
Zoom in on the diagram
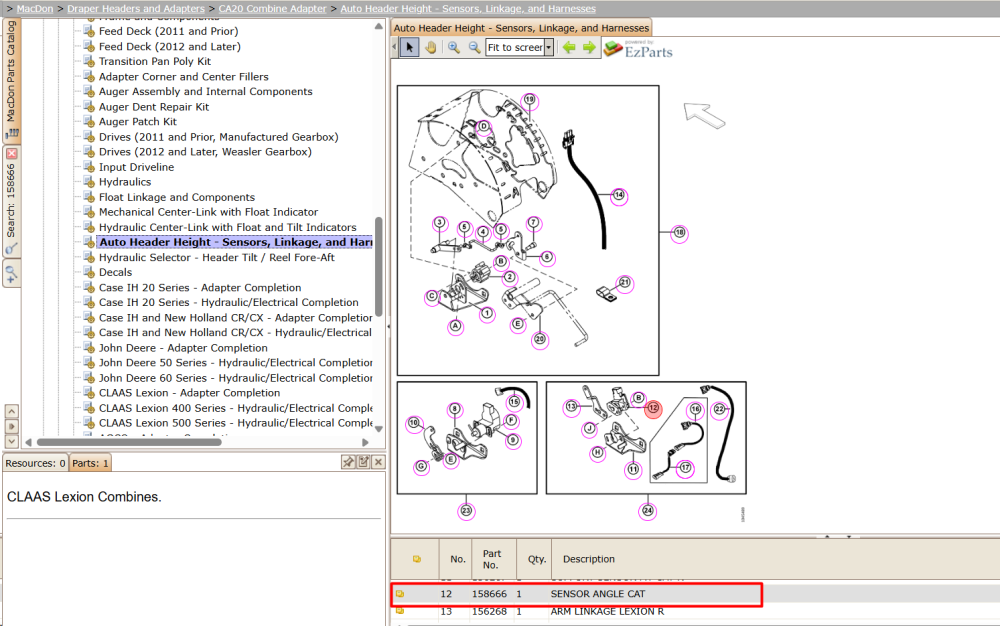click(x=453, y=47)
